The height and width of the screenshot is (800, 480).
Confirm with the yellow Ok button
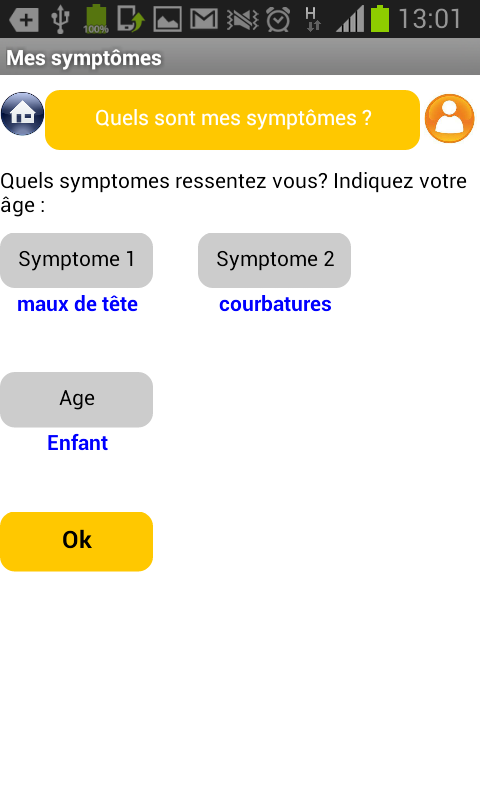(77, 541)
